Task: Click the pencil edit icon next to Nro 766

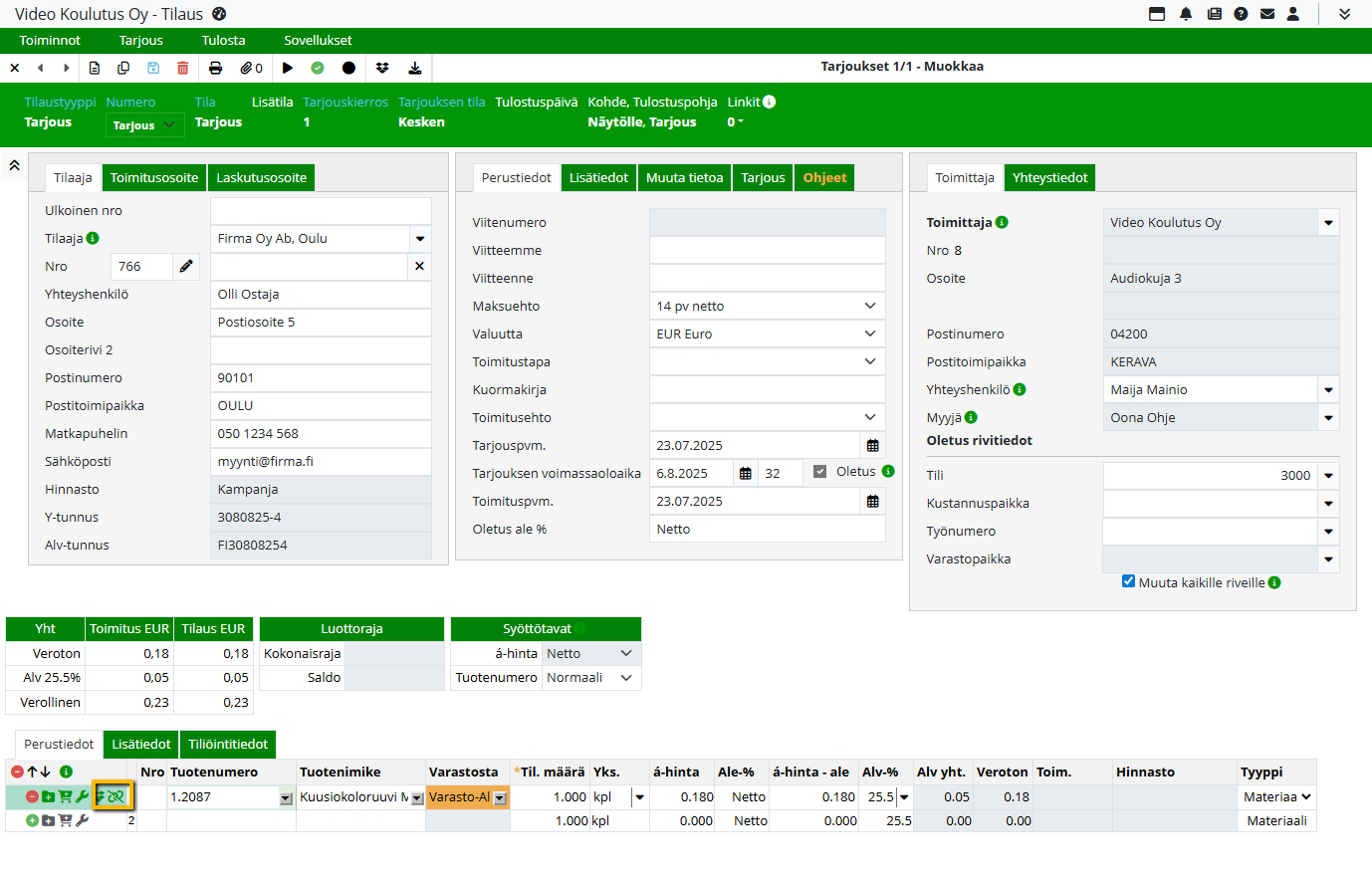Action: (186, 267)
